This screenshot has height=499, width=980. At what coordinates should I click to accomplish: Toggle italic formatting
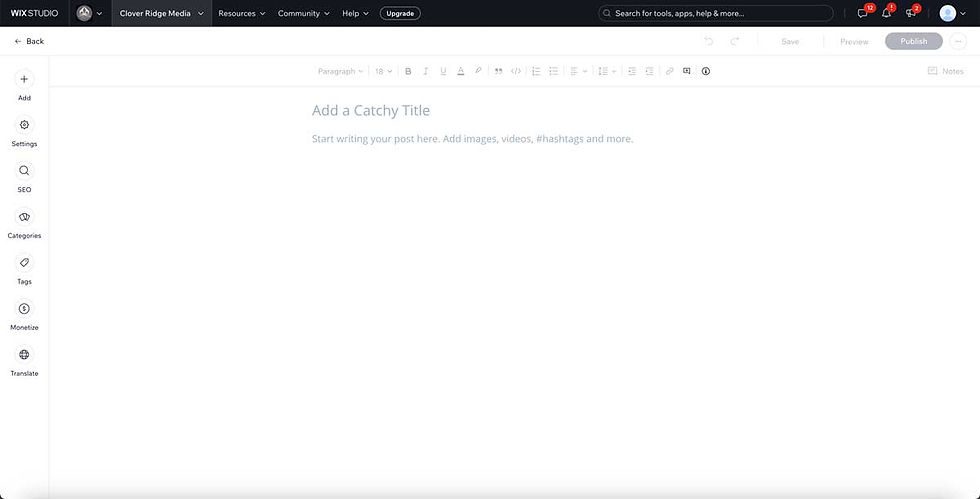426,71
